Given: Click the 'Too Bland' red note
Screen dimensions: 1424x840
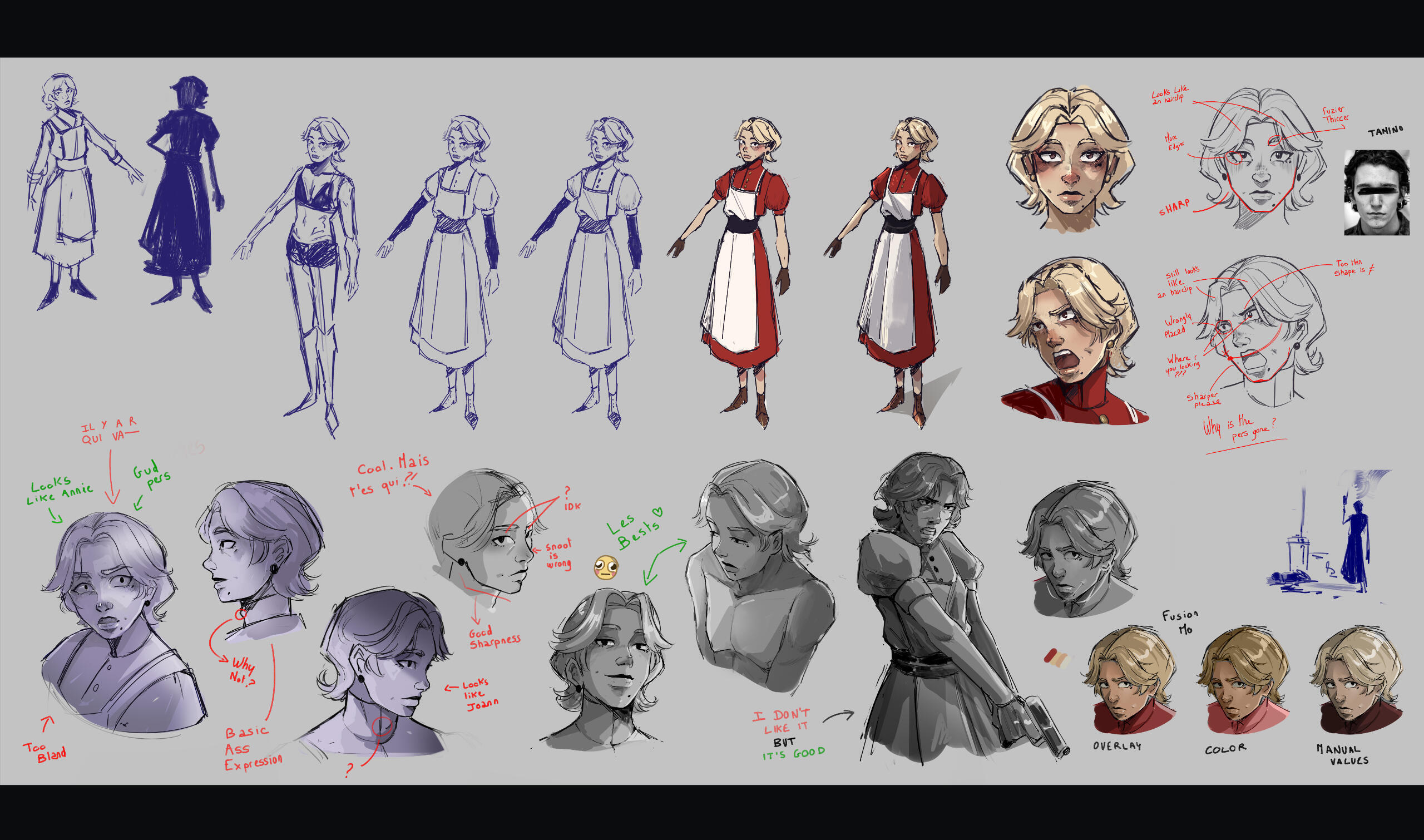Looking at the screenshot, I should point(45,752).
